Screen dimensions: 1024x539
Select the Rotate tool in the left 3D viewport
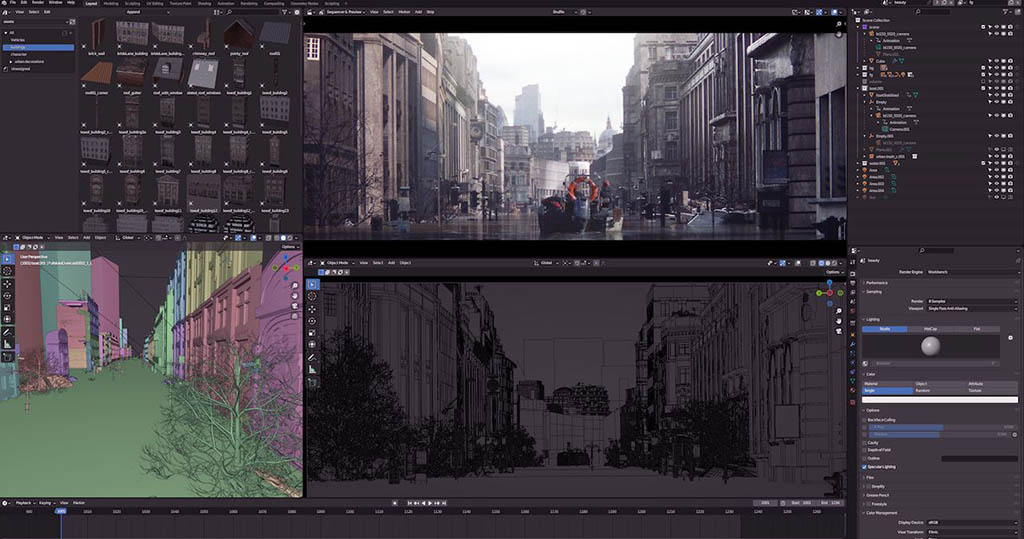[7, 295]
